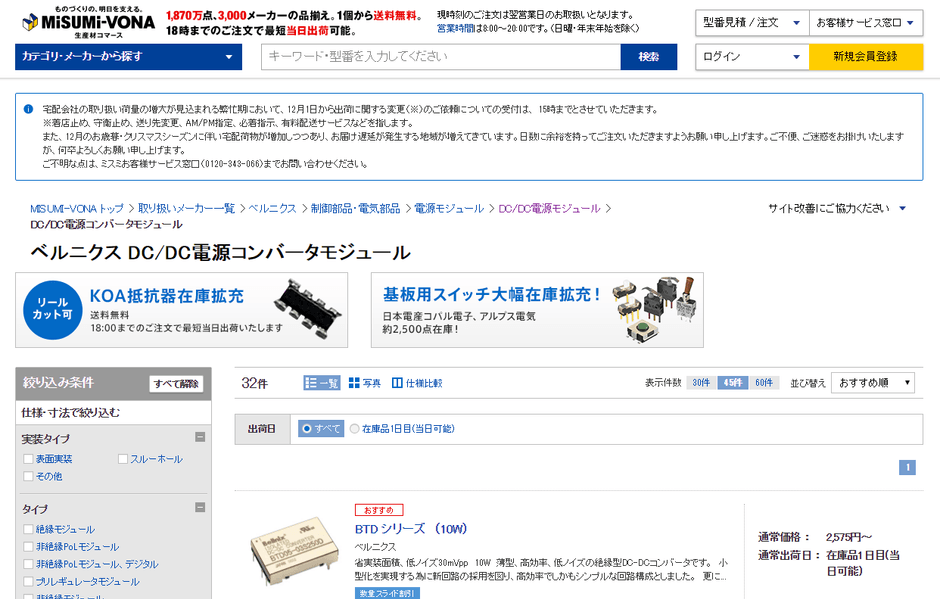
Task: Expand サイト改善にご協力ください dropdown
Action: pyautogui.click(x=837, y=208)
